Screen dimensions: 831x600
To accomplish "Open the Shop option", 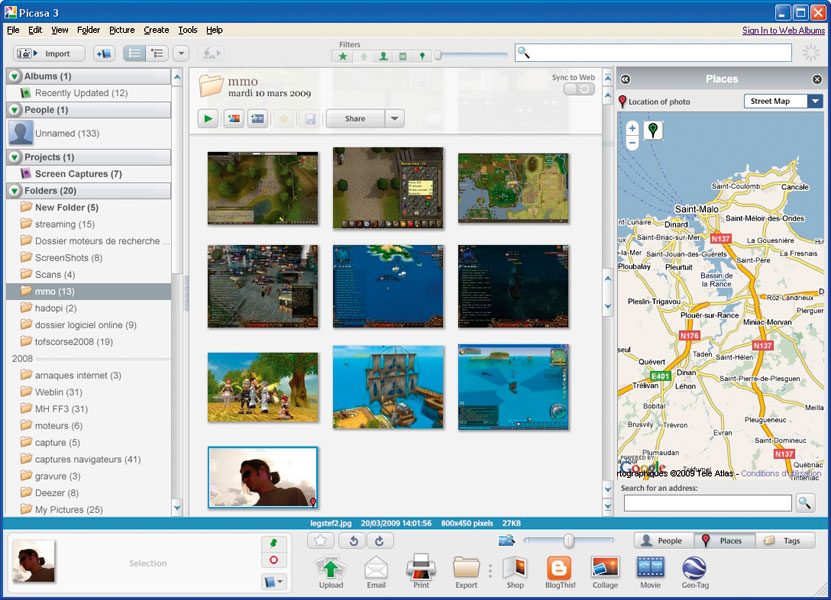I will 515,572.
